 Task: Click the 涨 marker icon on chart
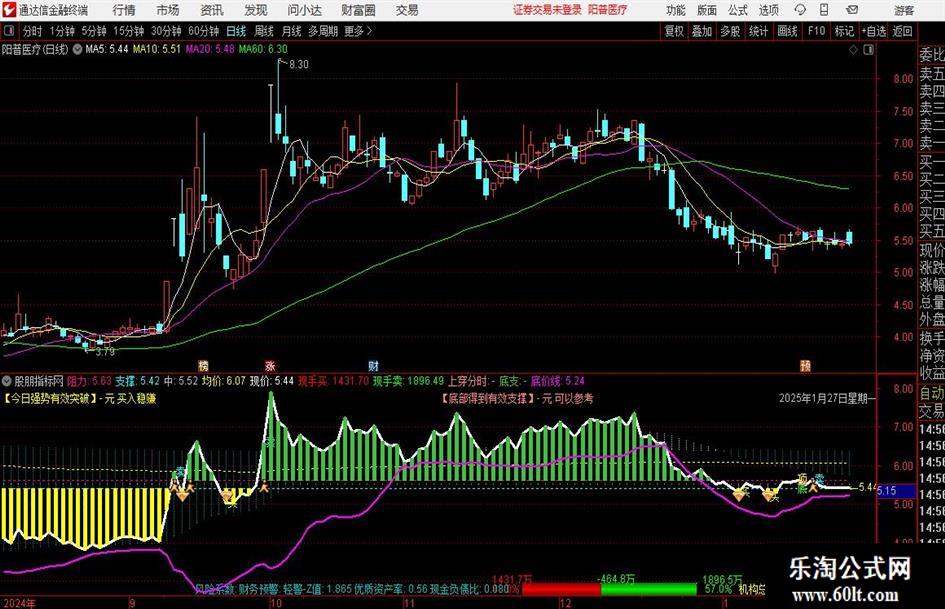270,365
